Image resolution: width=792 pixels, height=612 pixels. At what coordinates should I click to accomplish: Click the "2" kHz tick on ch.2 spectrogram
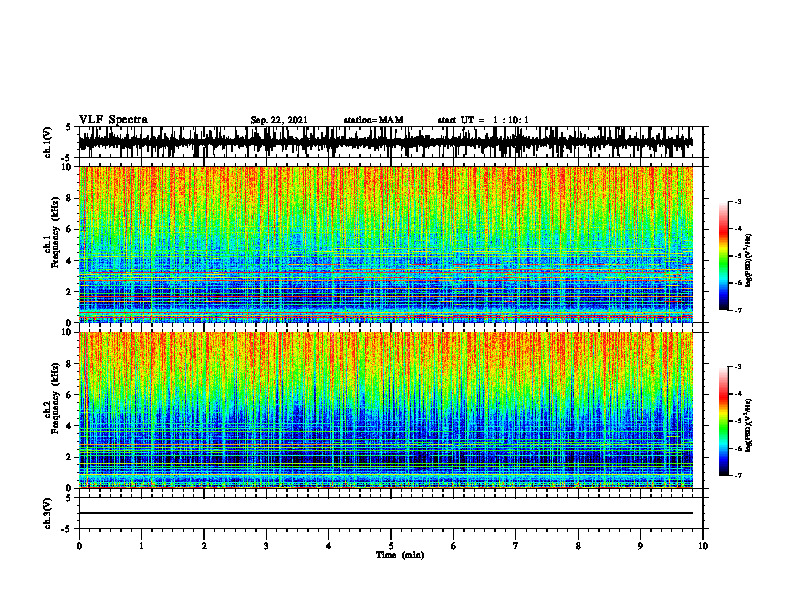(70, 457)
